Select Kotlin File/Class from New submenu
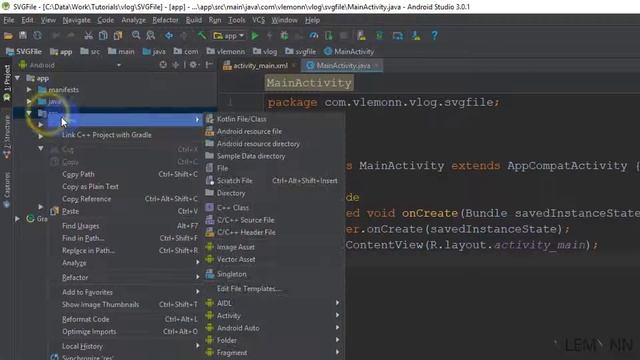640x360 pixels. [241, 119]
